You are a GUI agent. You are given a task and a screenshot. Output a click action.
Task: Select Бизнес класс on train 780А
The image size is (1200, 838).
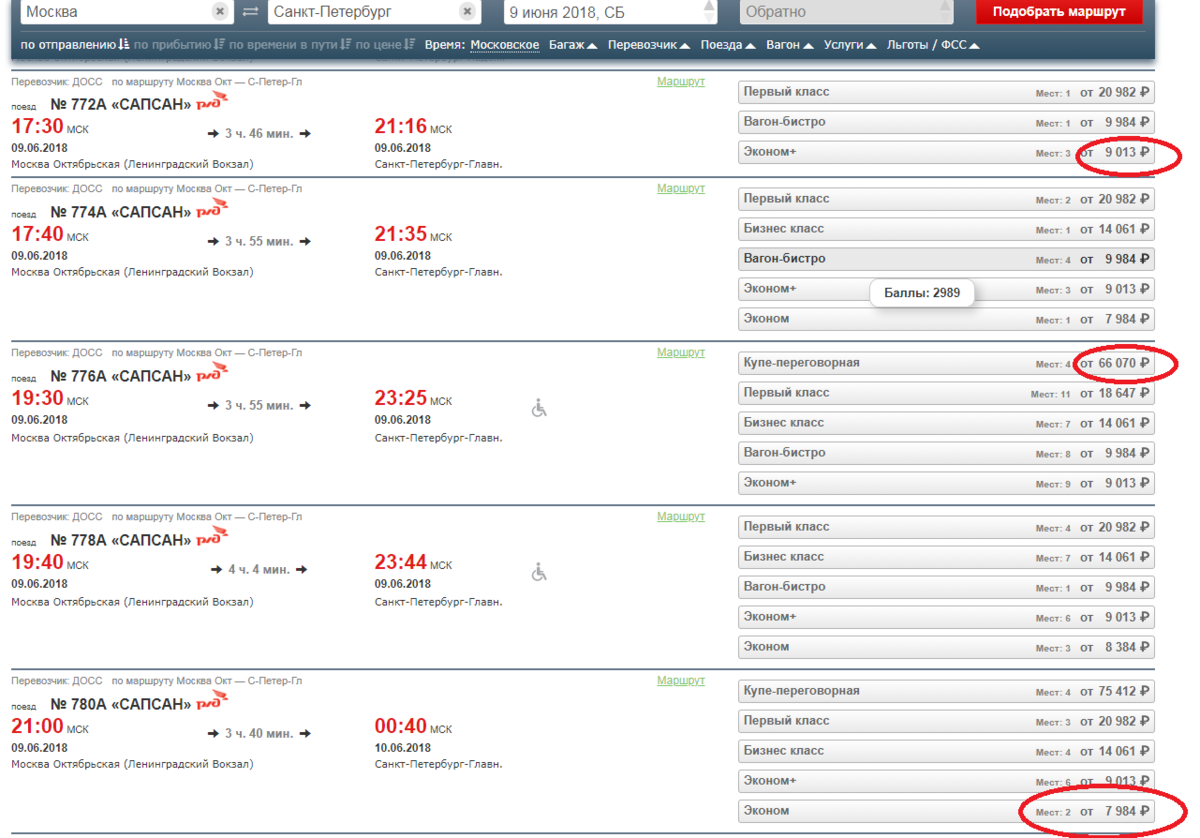click(x=946, y=751)
